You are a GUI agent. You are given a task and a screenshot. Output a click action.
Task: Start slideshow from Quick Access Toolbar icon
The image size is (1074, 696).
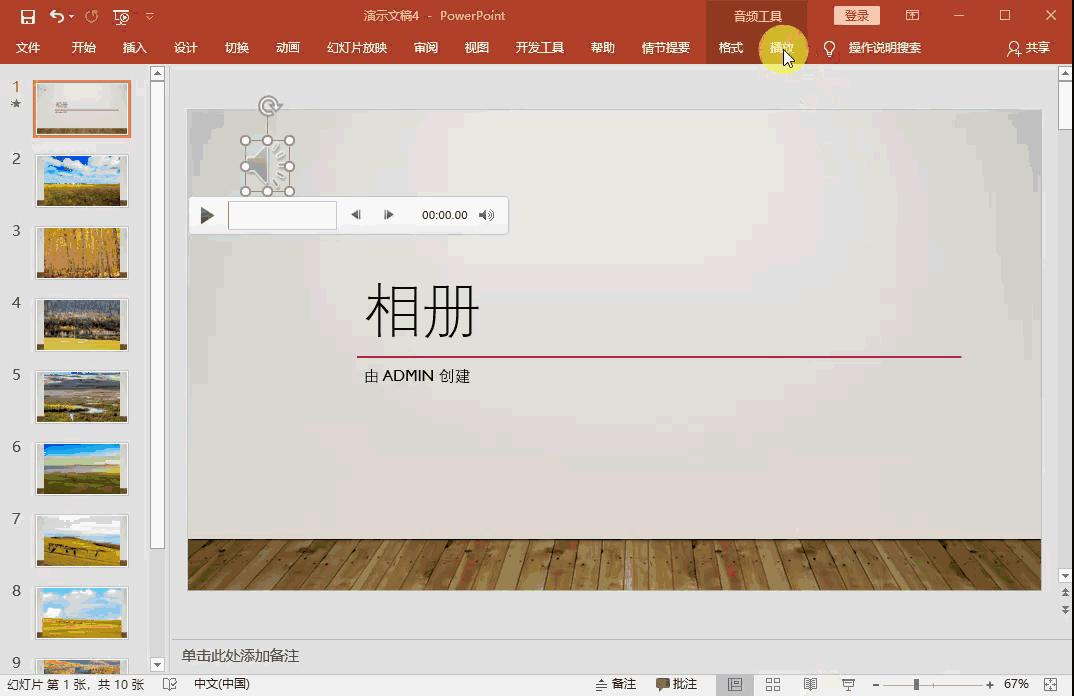120,16
